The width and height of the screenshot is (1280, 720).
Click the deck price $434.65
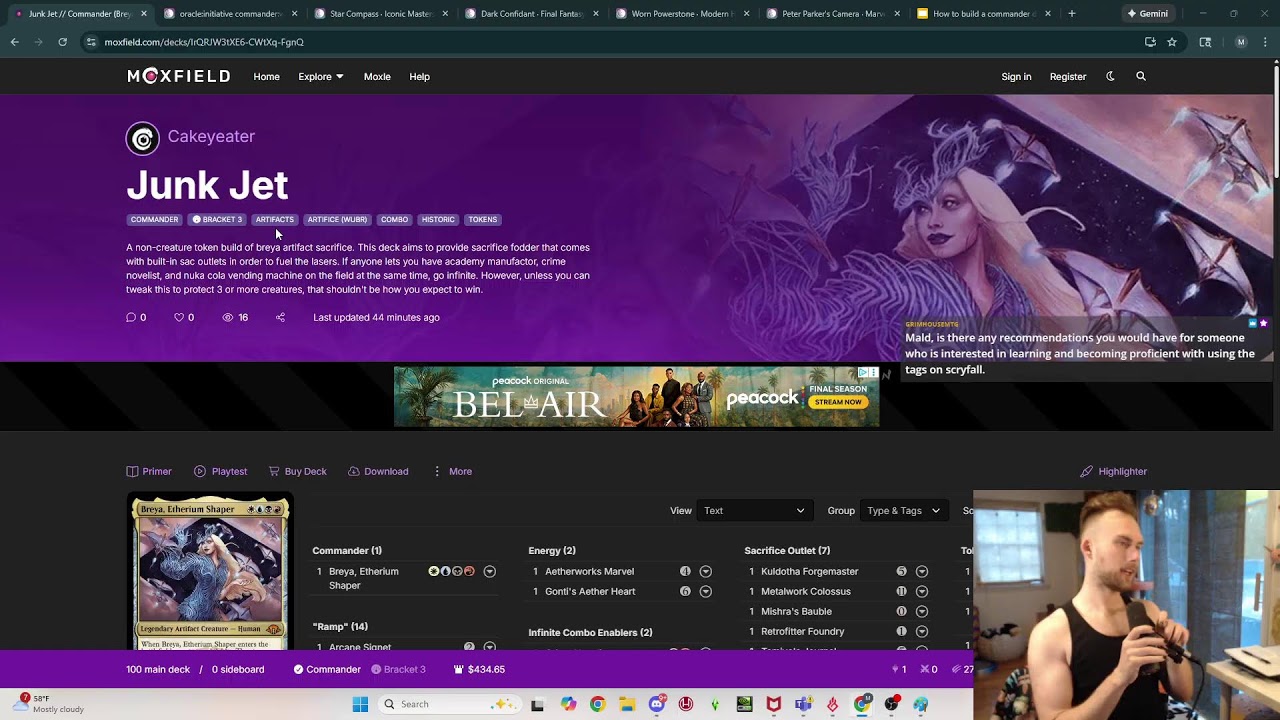coord(479,669)
